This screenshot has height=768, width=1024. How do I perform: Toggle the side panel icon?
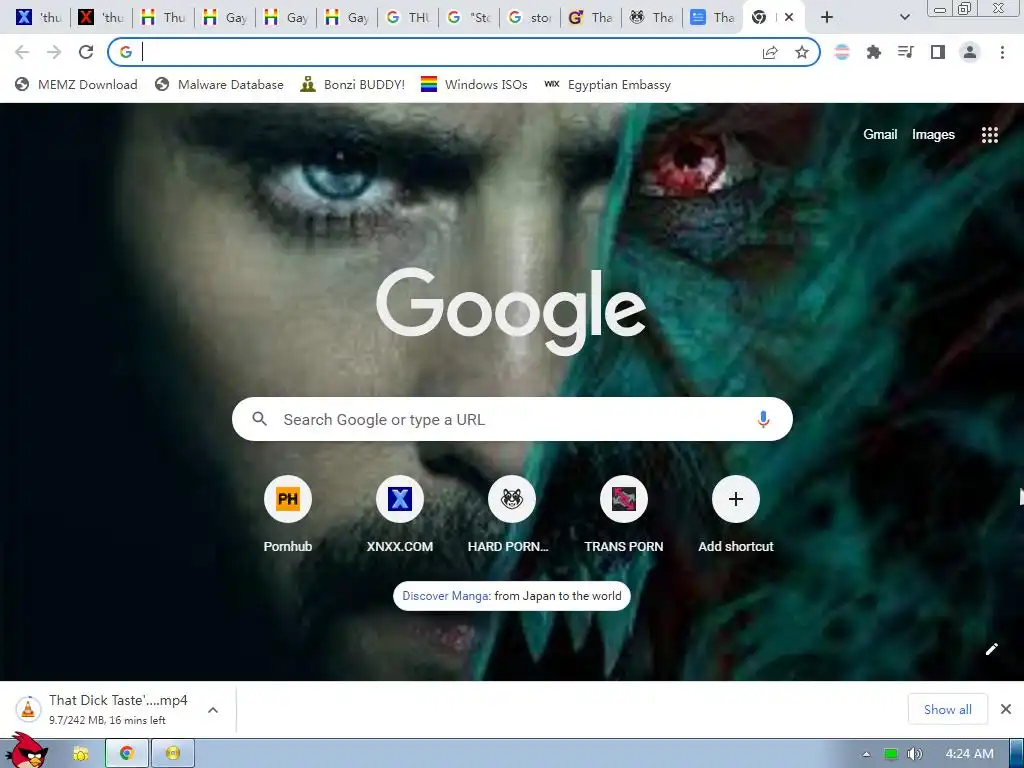coord(938,52)
